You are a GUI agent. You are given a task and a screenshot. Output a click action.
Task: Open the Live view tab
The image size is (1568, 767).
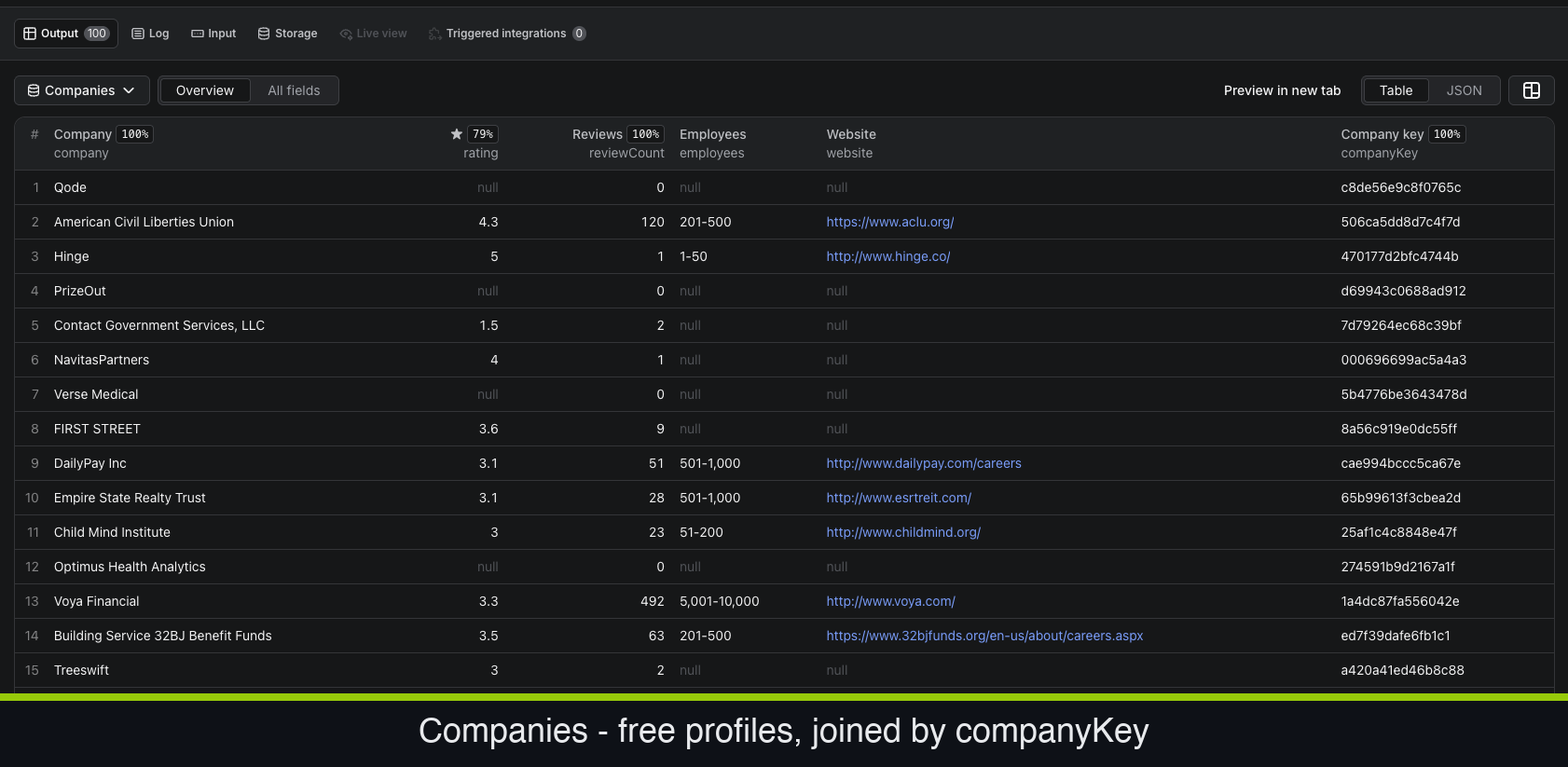373,34
